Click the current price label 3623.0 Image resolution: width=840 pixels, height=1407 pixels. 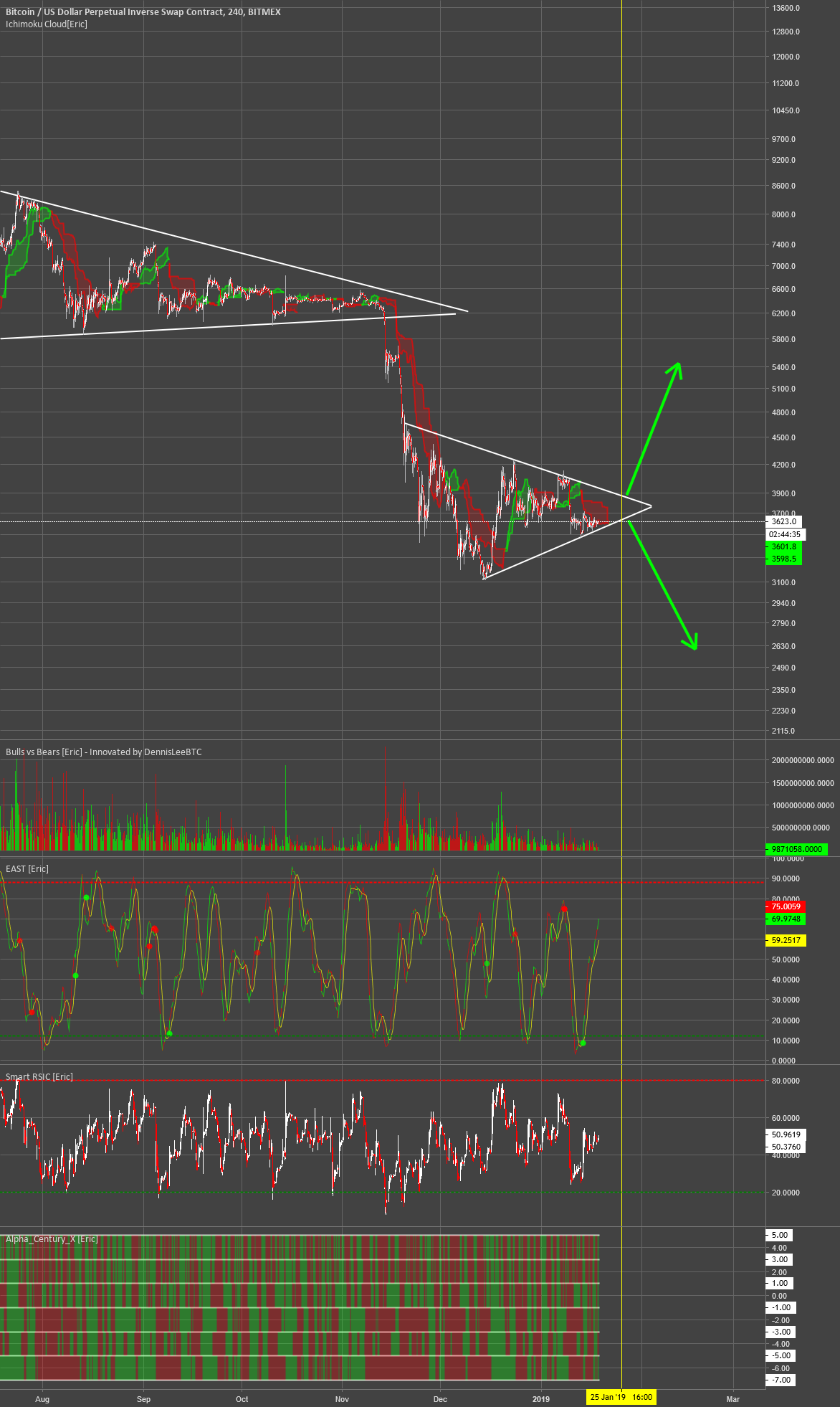[x=785, y=521]
